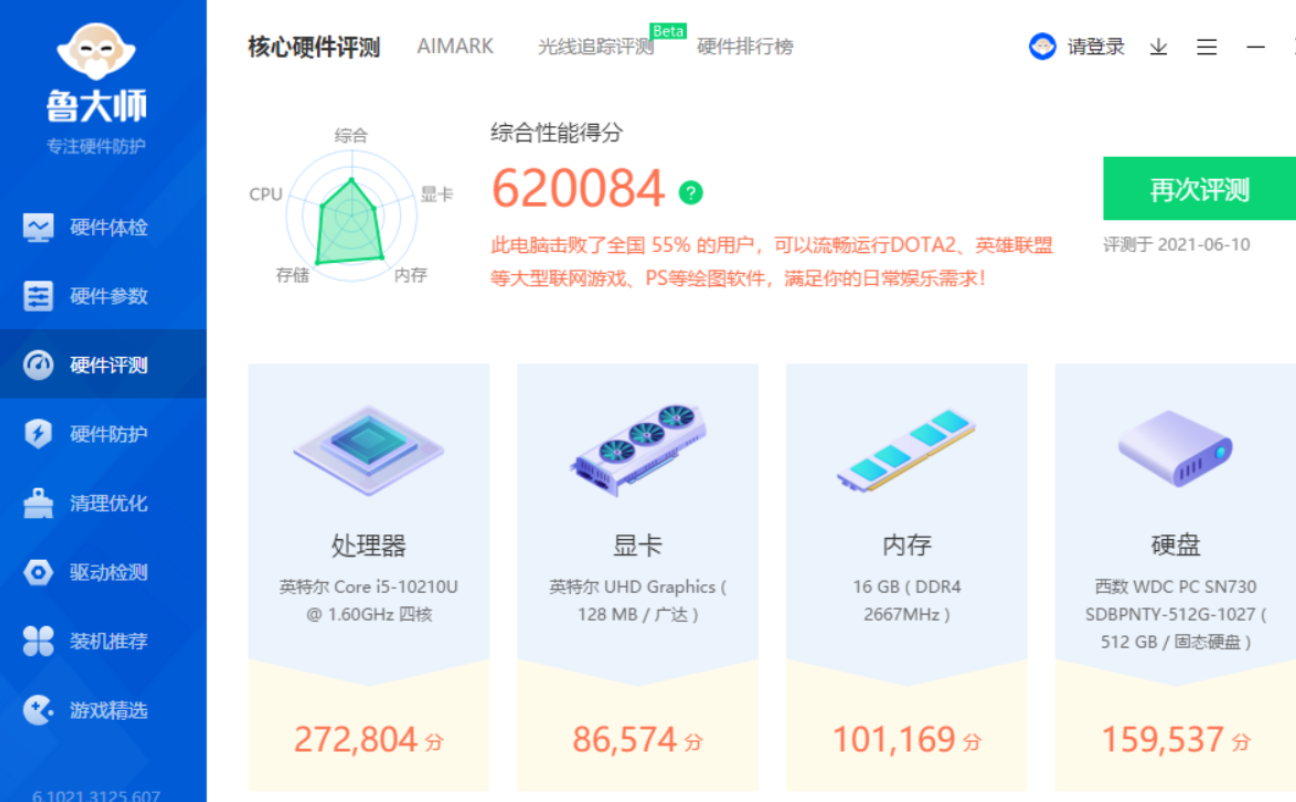Image resolution: width=1296 pixels, height=802 pixels.
Task: Click 处理器 card title
Action: coord(369,545)
